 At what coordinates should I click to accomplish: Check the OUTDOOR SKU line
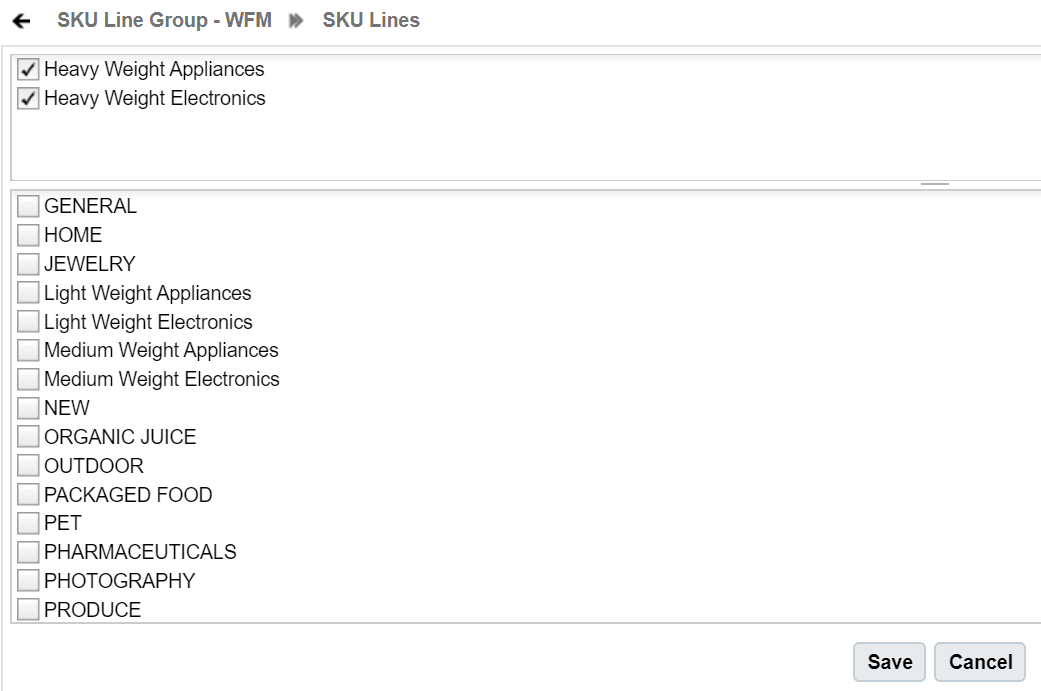[28, 465]
